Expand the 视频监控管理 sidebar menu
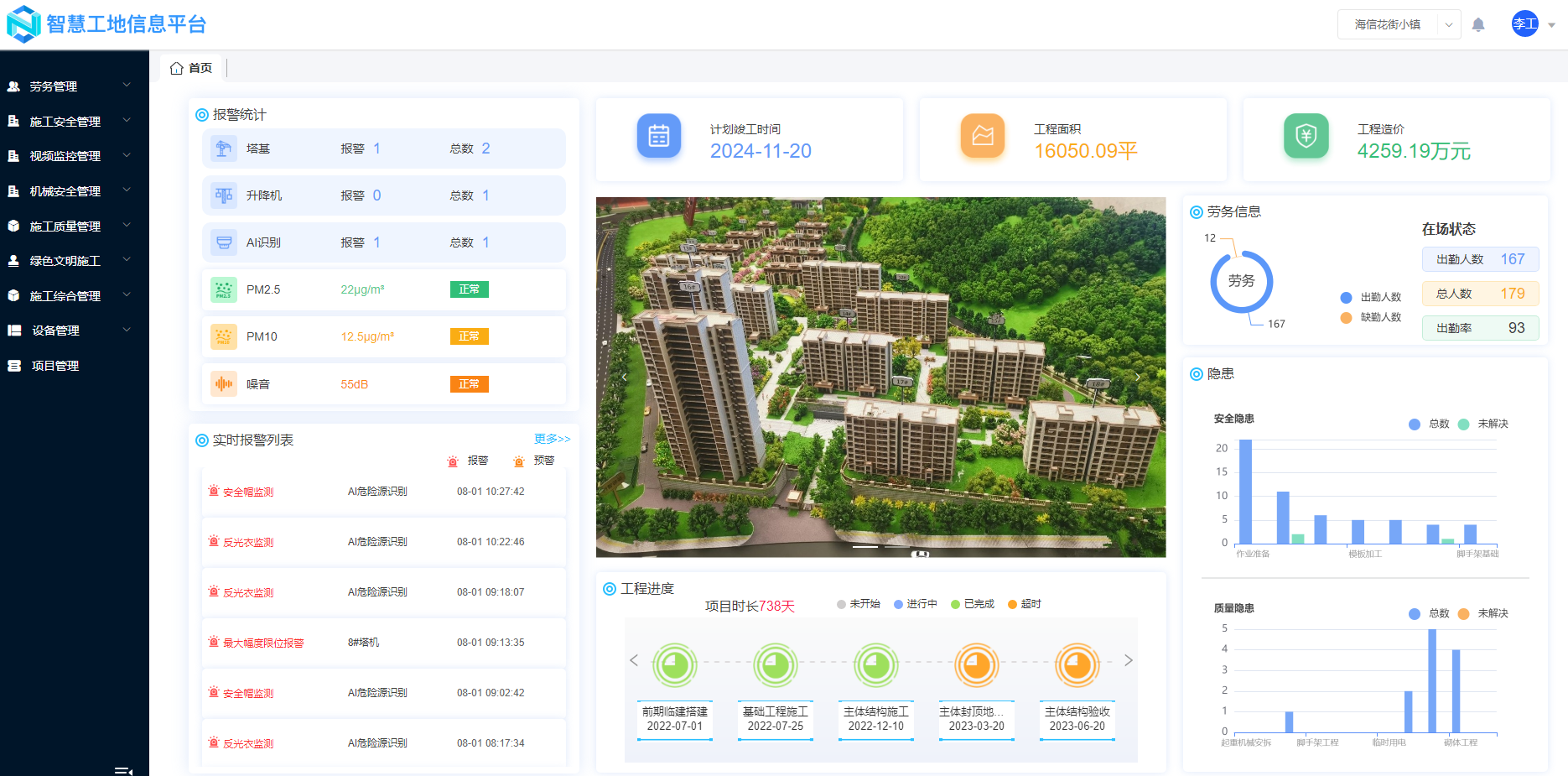 pos(75,156)
